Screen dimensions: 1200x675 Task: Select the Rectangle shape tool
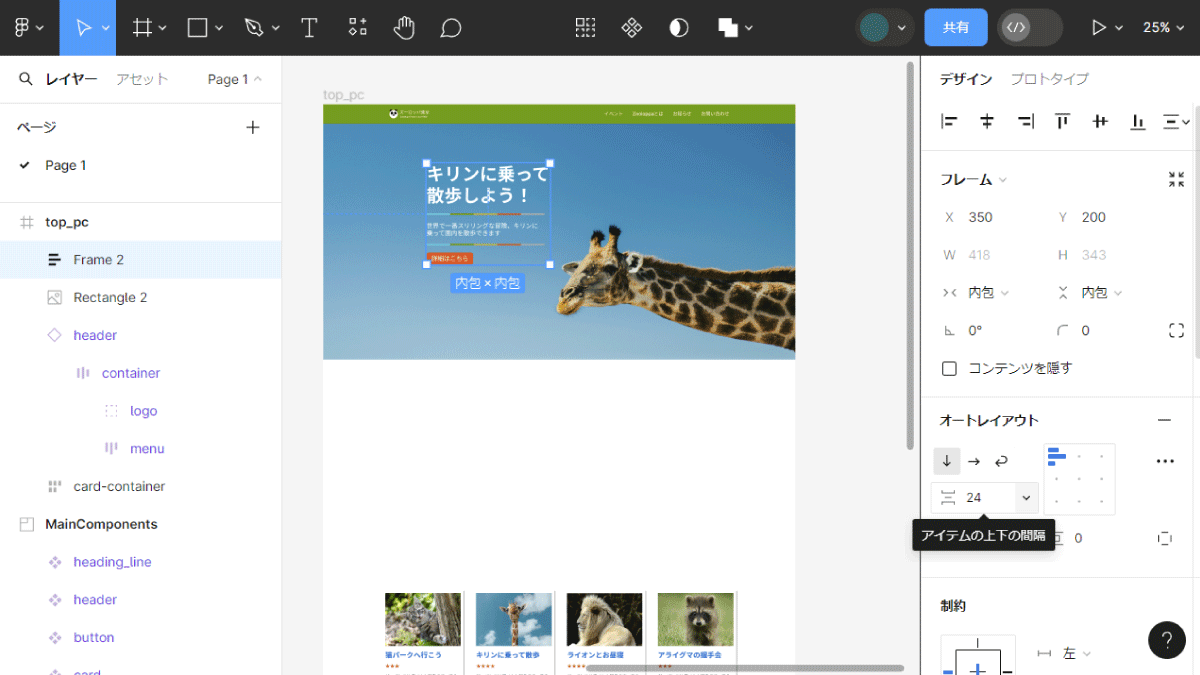(x=198, y=28)
